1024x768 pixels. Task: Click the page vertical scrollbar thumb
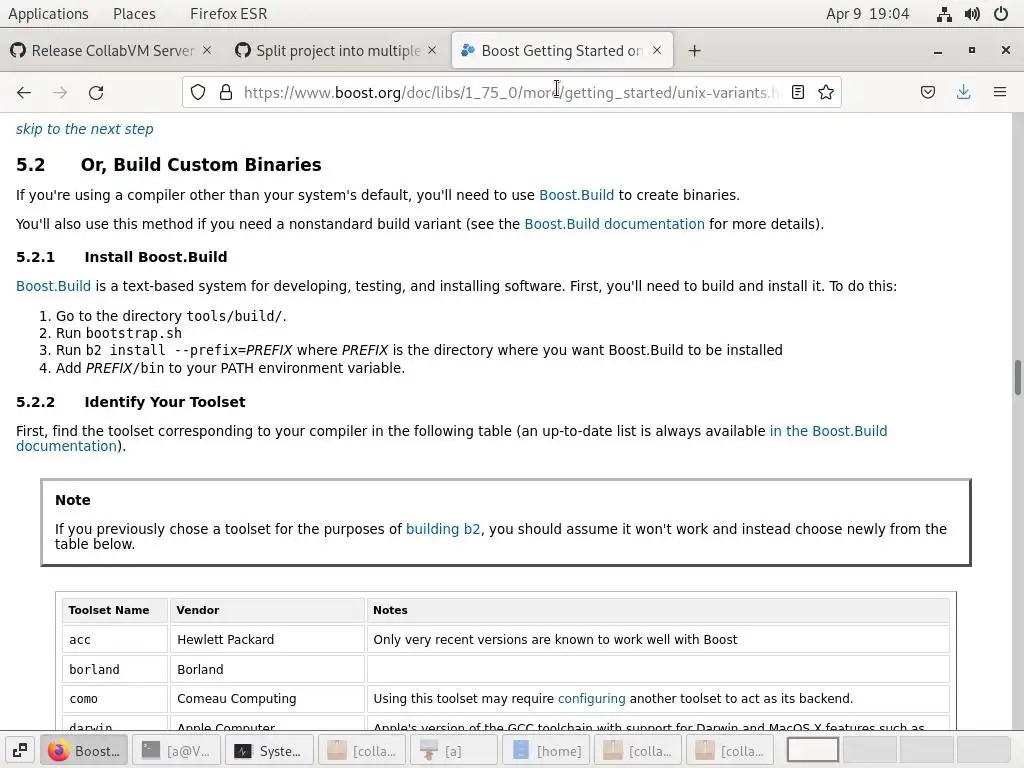1017,377
